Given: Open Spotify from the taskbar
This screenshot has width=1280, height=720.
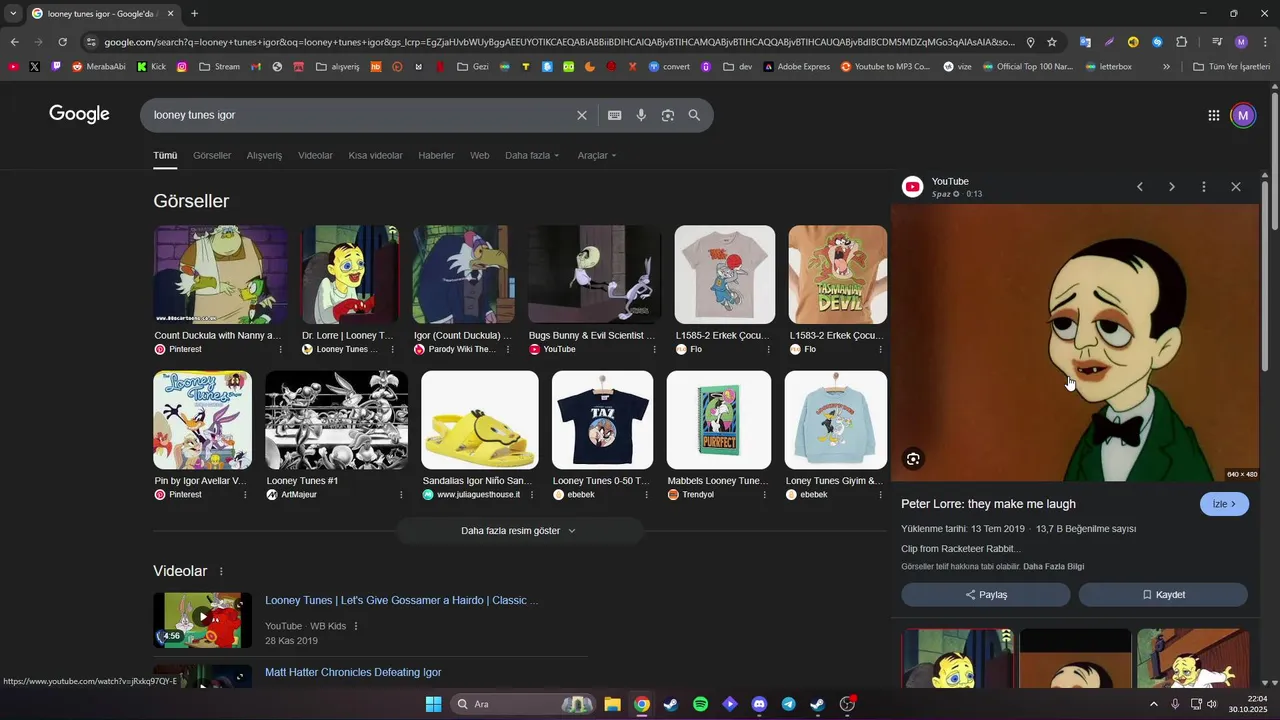Looking at the screenshot, I should pyautogui.click(x=700, y=704).
